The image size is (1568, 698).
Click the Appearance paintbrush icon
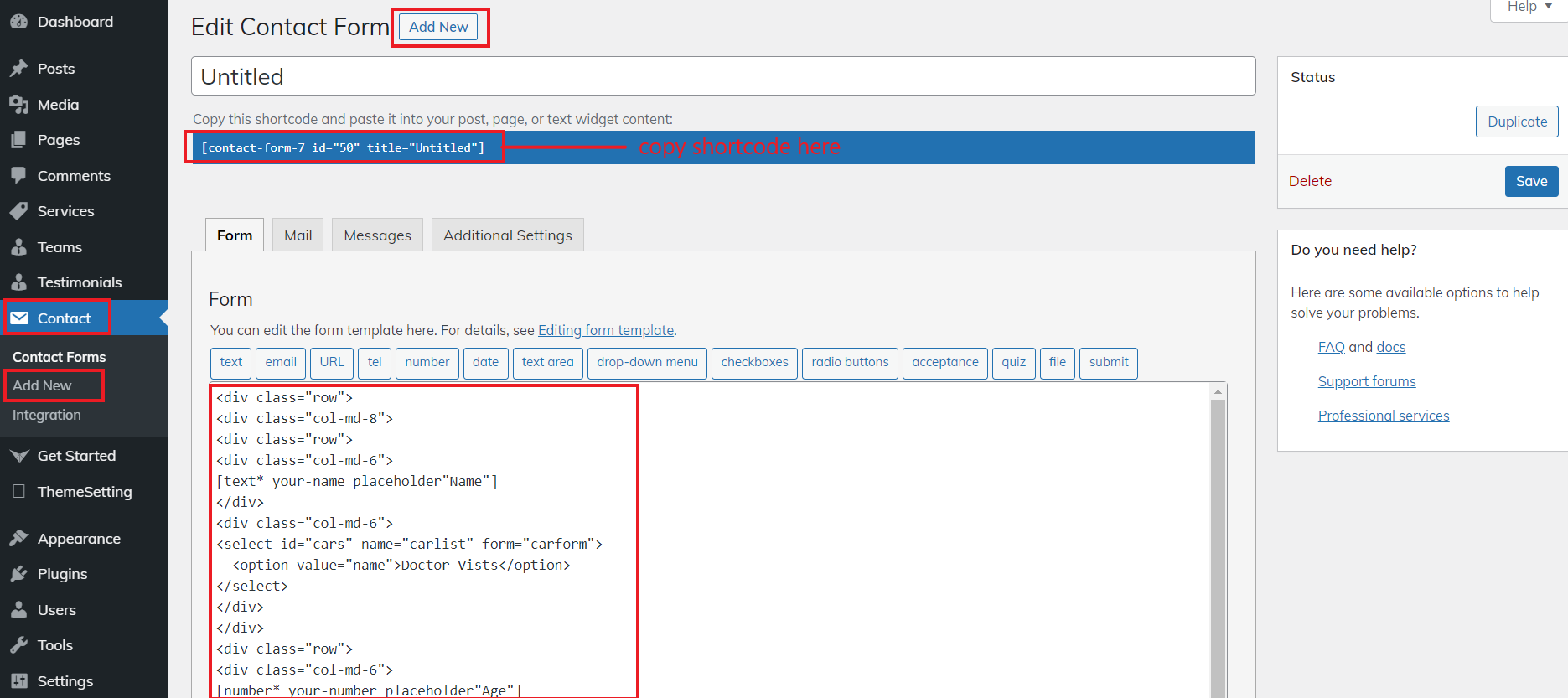click(18, 539)
